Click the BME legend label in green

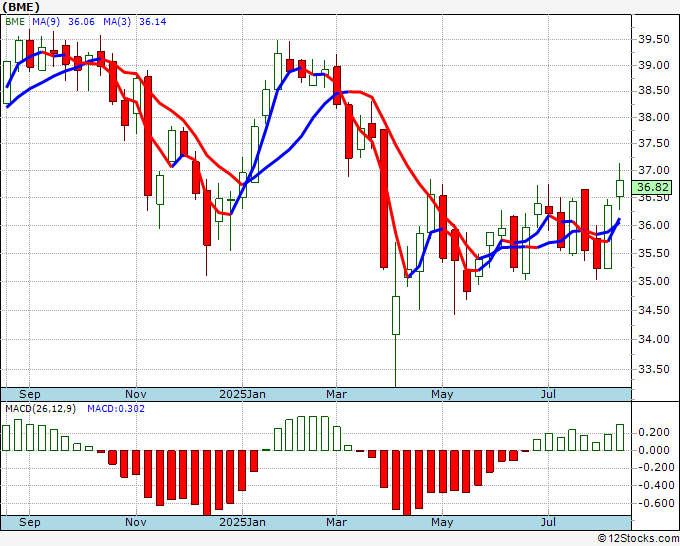15,22
